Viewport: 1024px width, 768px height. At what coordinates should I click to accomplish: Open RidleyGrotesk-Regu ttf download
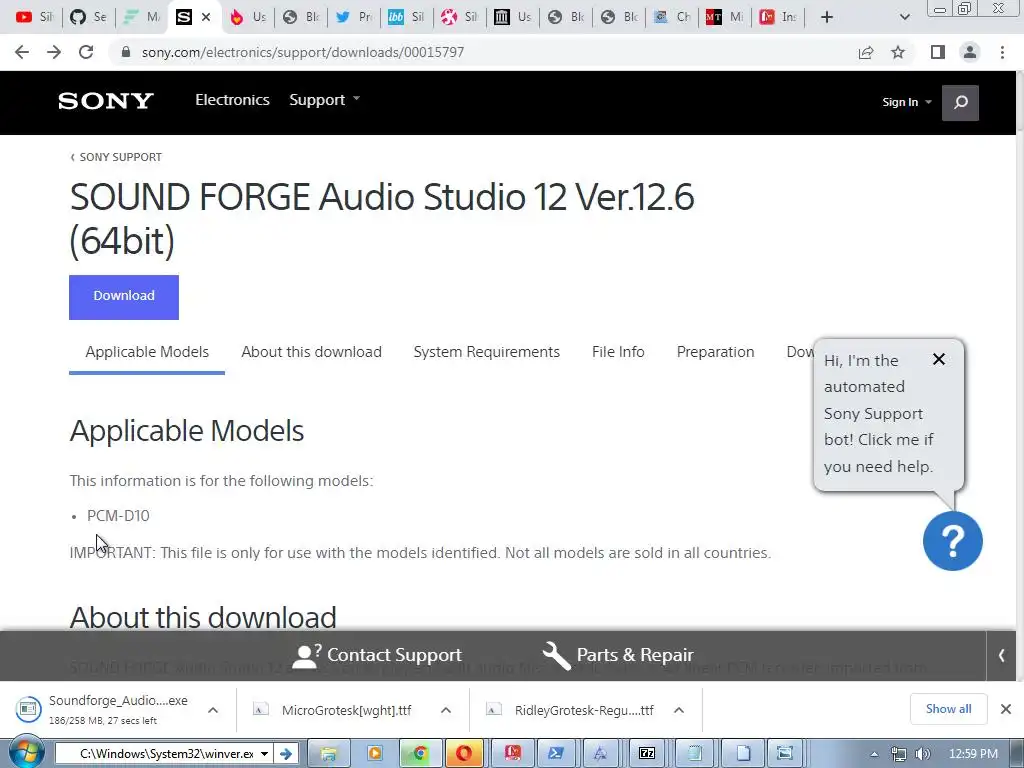tap(571, 710)
